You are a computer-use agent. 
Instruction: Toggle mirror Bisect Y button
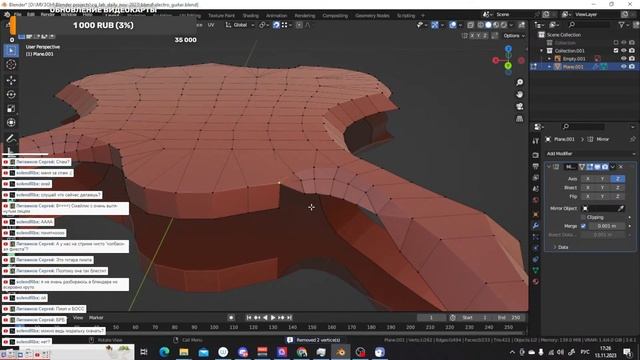coord(602,188)
